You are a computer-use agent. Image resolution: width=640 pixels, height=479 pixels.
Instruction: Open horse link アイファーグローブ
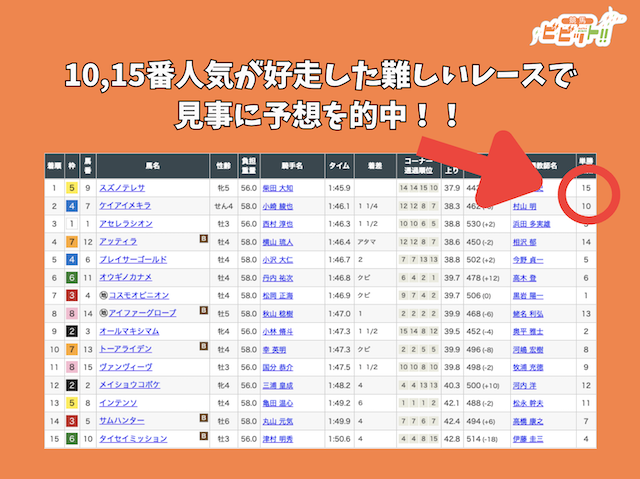tap(142, 313)
